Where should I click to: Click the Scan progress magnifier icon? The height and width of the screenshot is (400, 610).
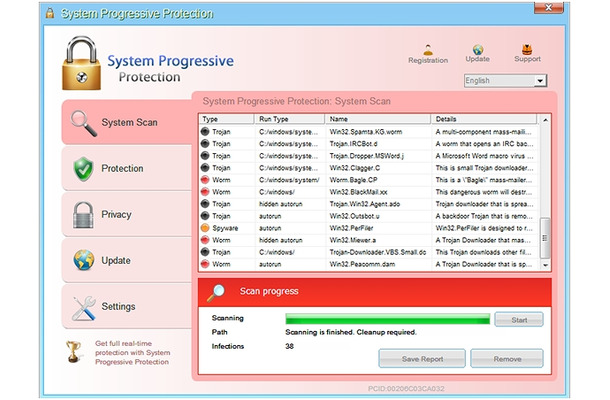tap(216, 293)
